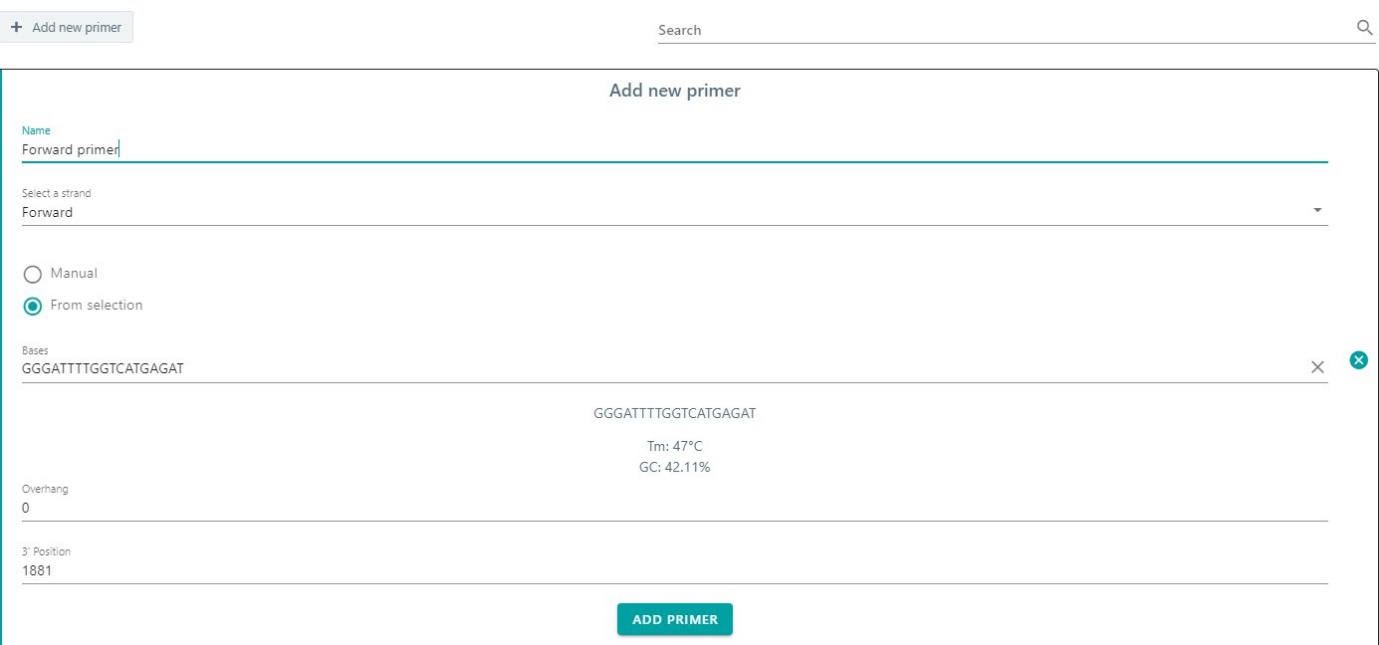Click into the Search box
This screenshot has width=1379, height=645.
tap(1000, 30)
